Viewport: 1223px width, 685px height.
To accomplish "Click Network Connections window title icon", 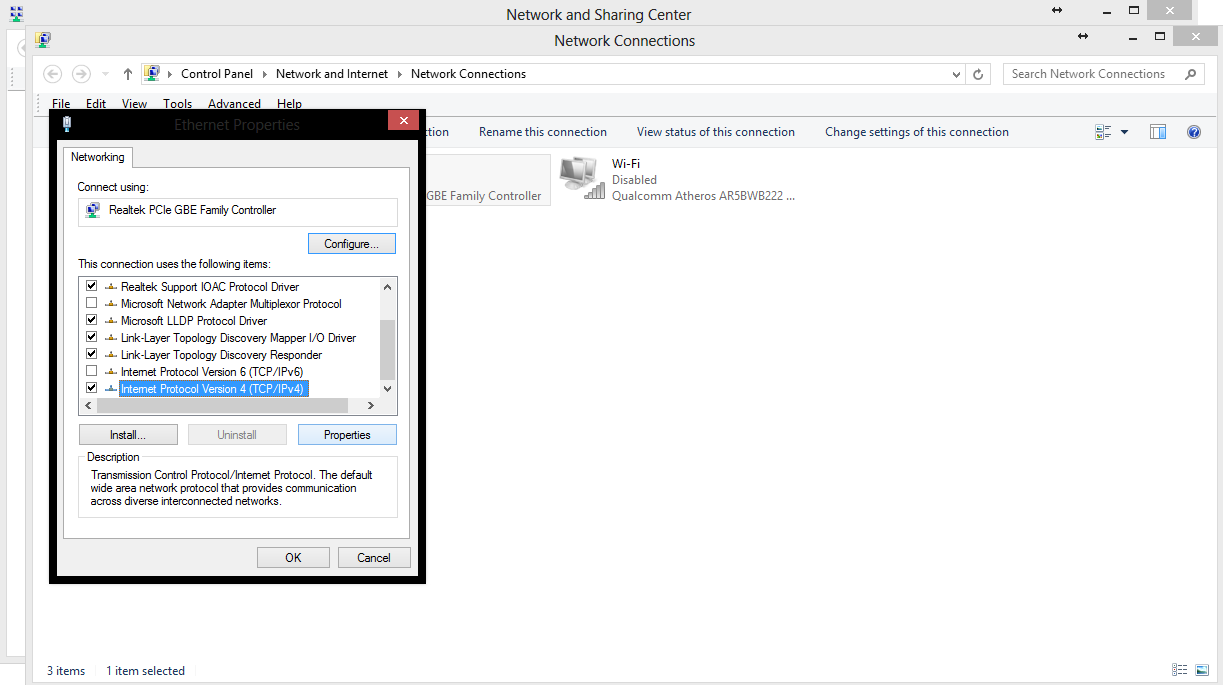I will click(x=43, y=40).
